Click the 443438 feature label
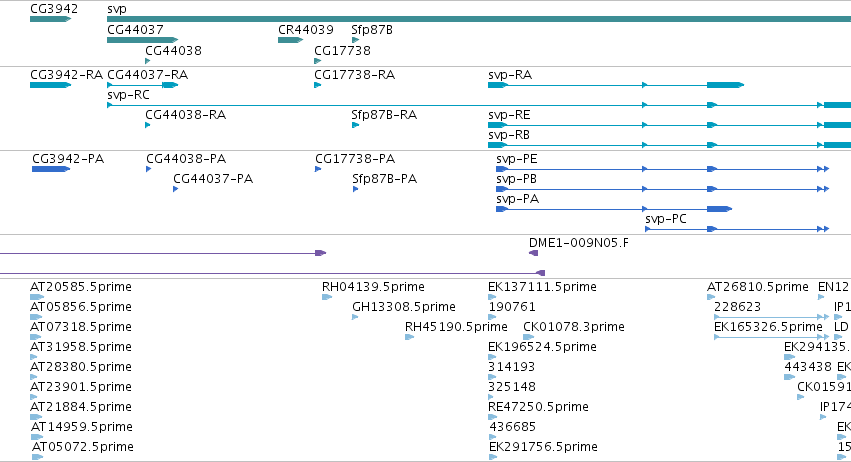Viewport: 851px width, 462px height. [x=808, y=367]
